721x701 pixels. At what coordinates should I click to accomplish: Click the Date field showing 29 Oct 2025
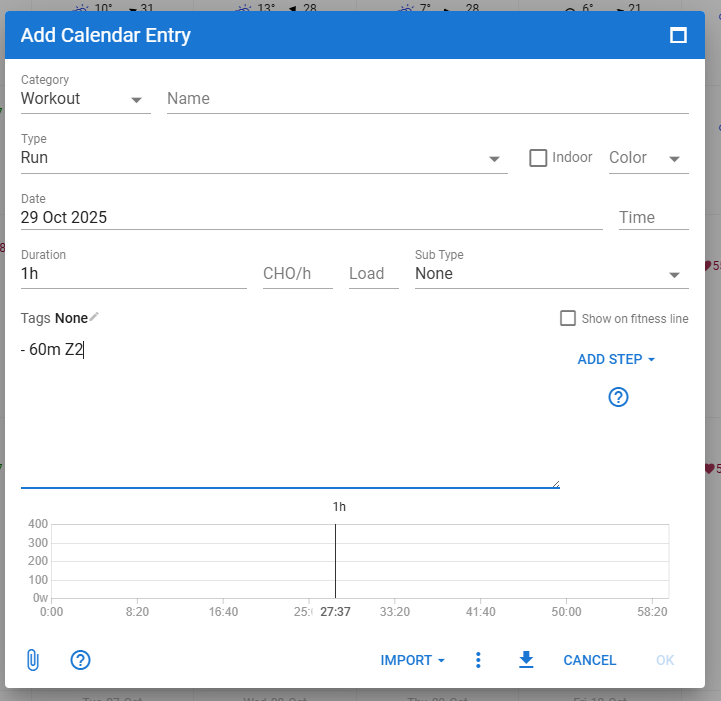coord(310,217)
